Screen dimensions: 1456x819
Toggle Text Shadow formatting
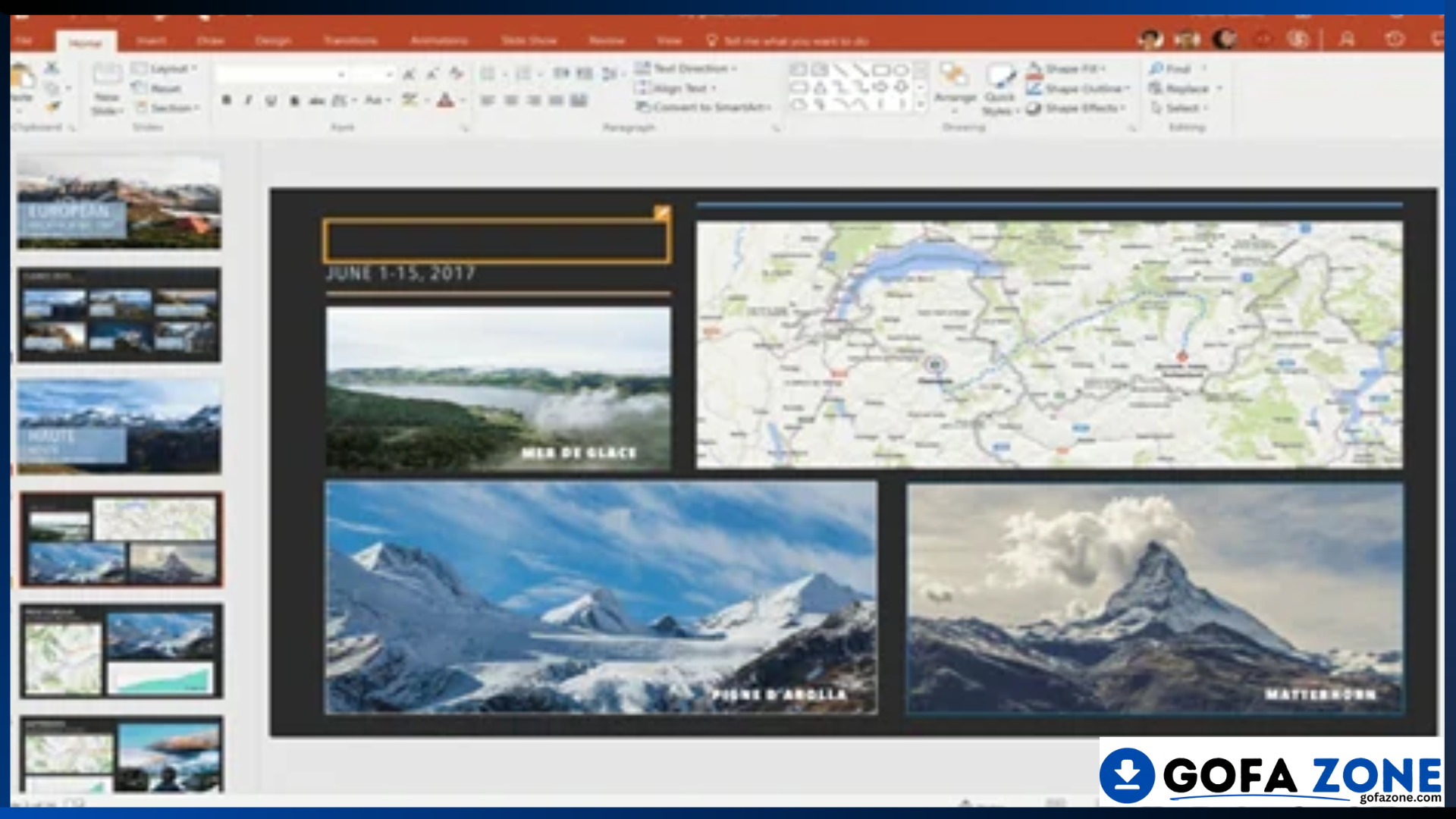294,100
